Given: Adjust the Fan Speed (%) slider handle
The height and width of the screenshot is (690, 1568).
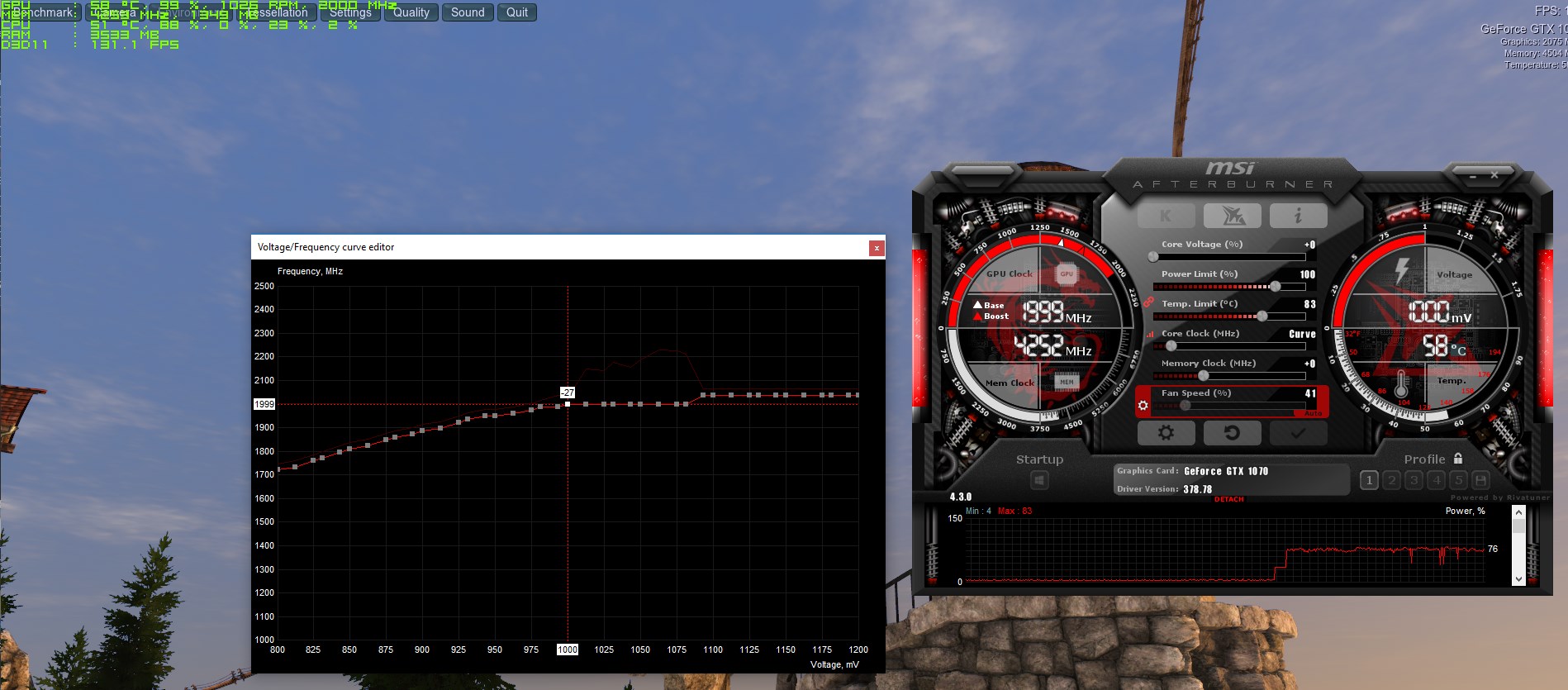Looking at the screenshot, I should coord(1185,405).
